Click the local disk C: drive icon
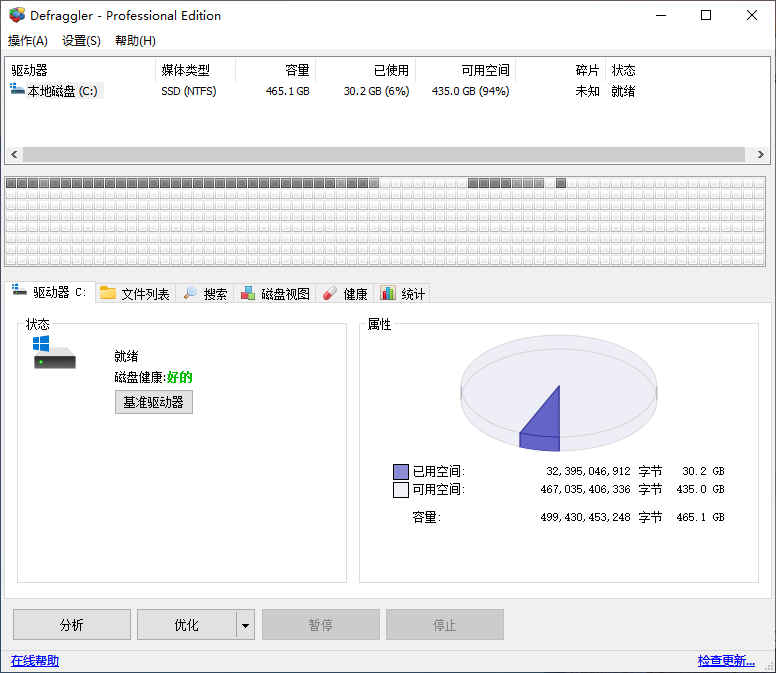 pos(17,90)
